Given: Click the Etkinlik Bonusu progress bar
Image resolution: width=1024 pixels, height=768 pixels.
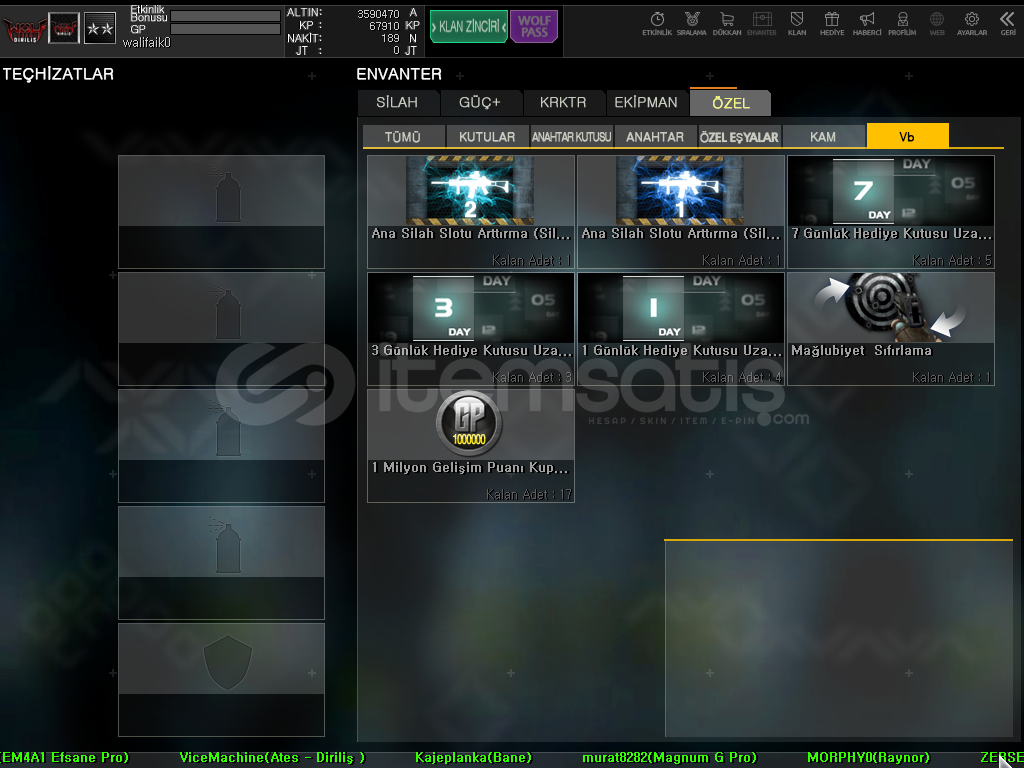Looking at the screenshot, I should [225, 16].
